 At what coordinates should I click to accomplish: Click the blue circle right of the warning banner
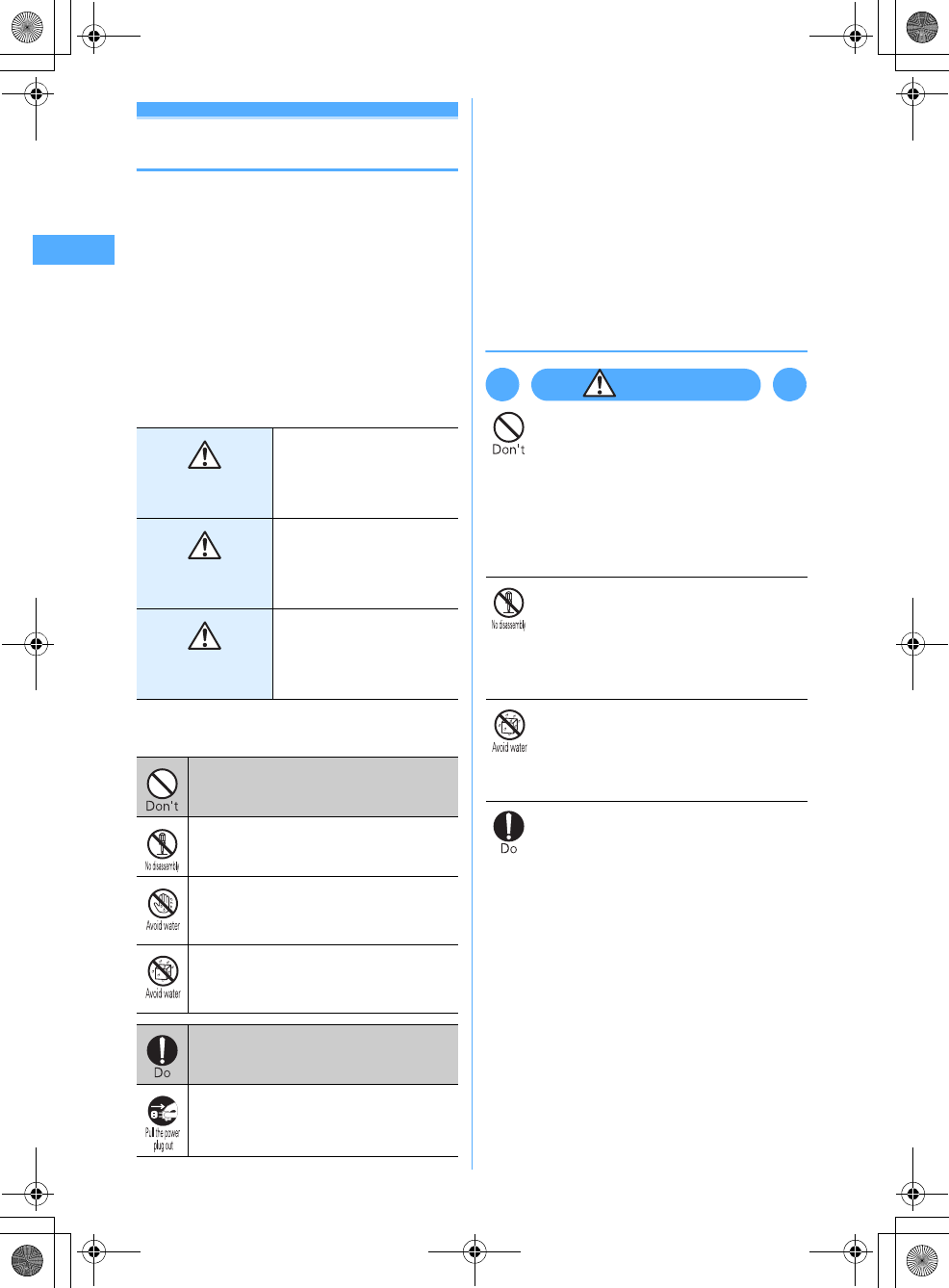pos(790,385)
